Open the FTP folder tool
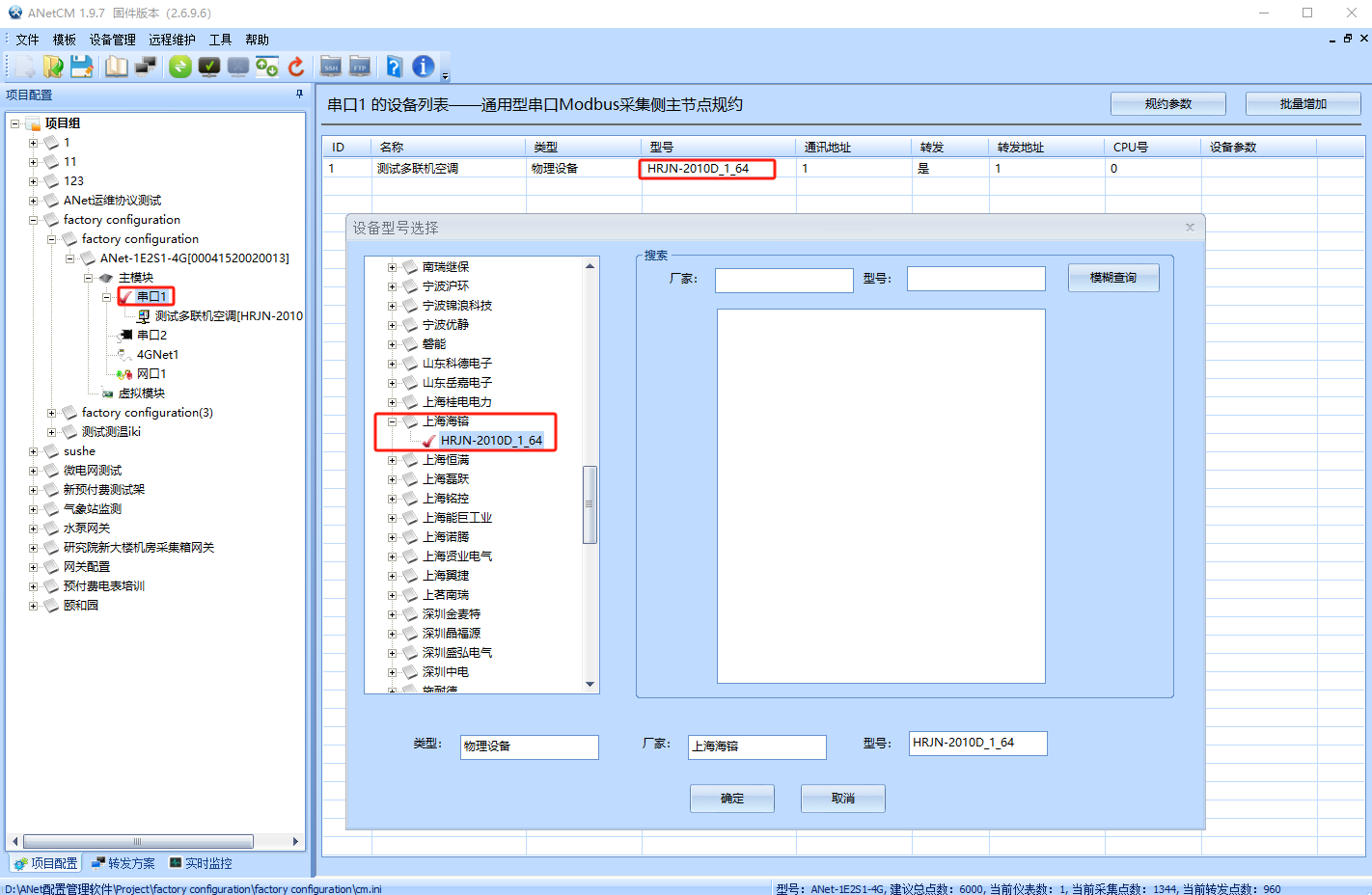The image size is (1372, 895). coord(360,67)
